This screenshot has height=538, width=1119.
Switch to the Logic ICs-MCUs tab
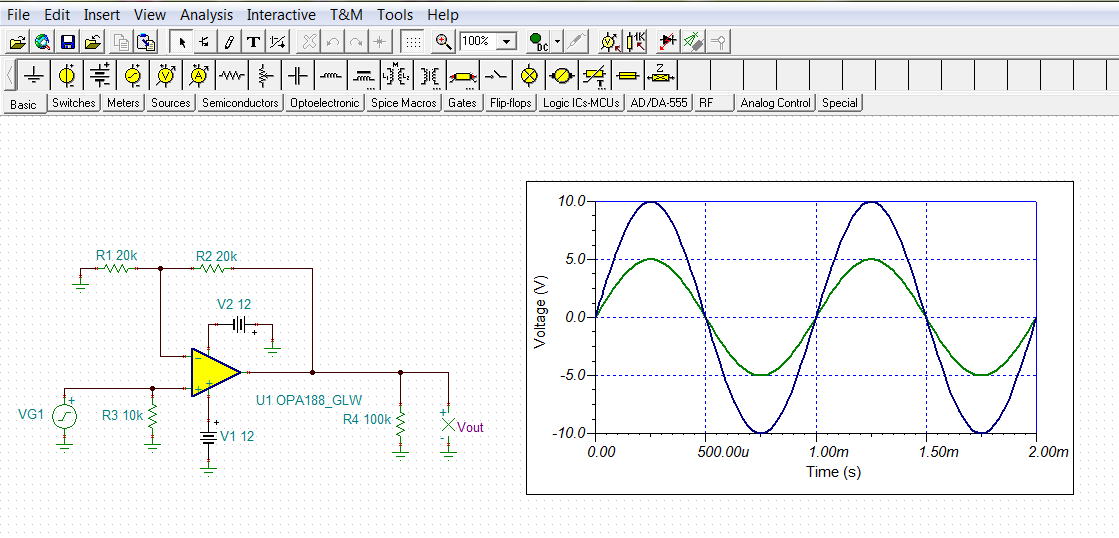coord(581,103)
